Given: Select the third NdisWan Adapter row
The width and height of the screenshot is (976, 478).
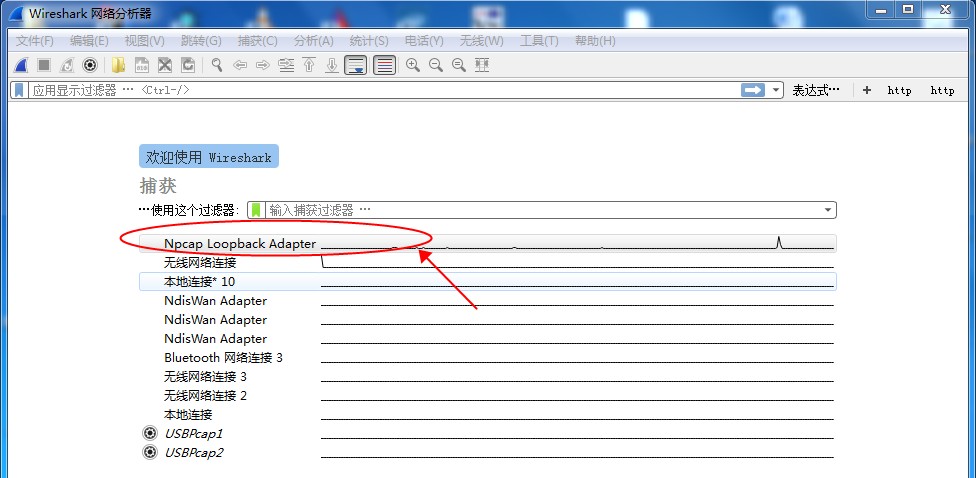Looking at the screenshot, I should (x=487, y=339).
